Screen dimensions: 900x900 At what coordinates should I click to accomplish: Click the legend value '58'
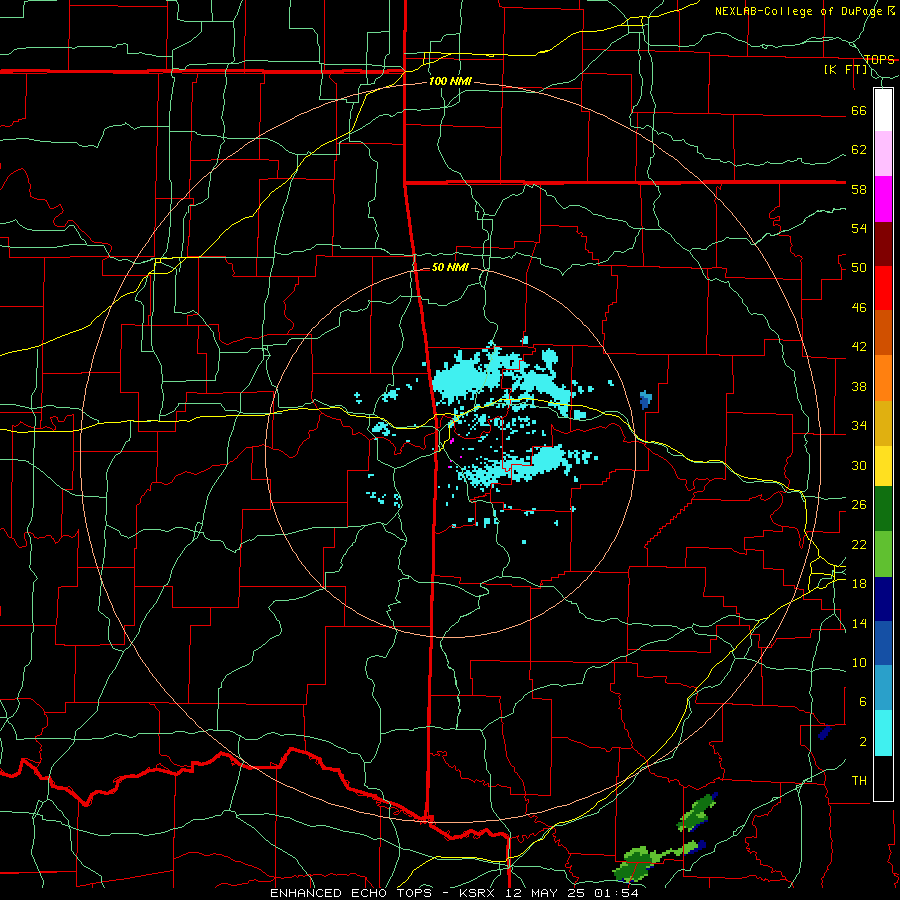pyautogui.click(x=859, y=189)
